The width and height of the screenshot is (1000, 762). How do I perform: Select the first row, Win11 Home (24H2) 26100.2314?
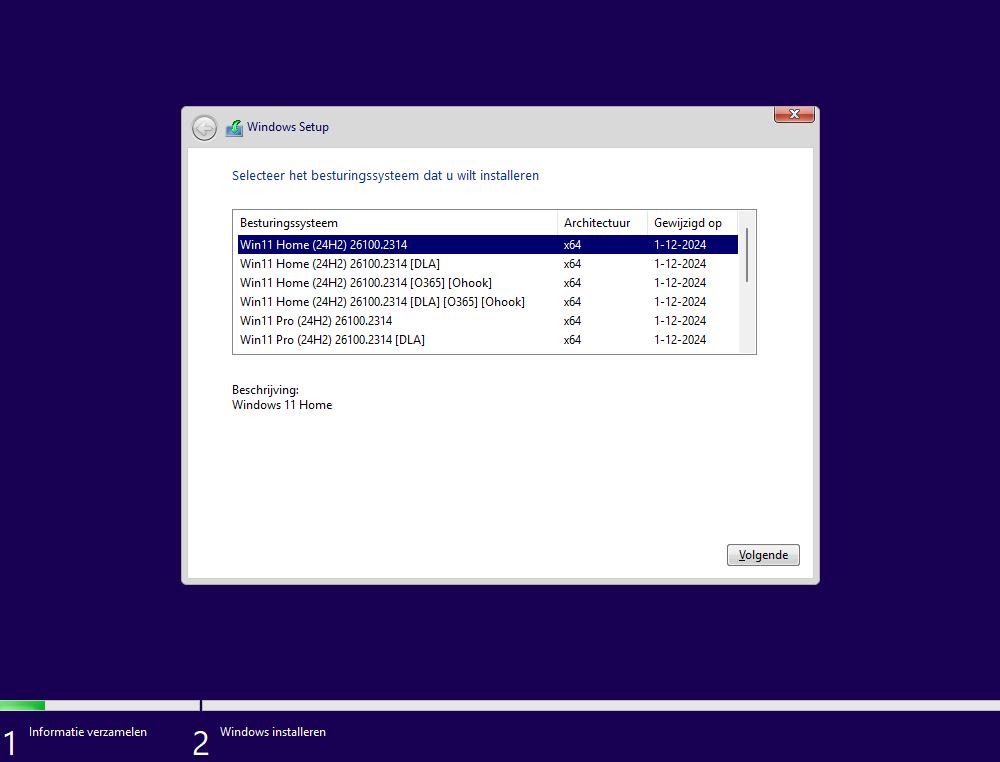(x=487, y=244)
